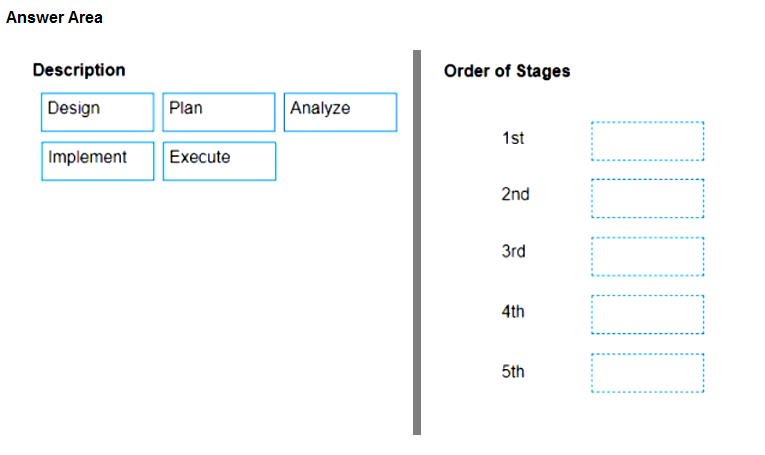This screenshot has height=455, width=765.
Task: Click the 3rd stage label
Action: (x=513, y=251)
